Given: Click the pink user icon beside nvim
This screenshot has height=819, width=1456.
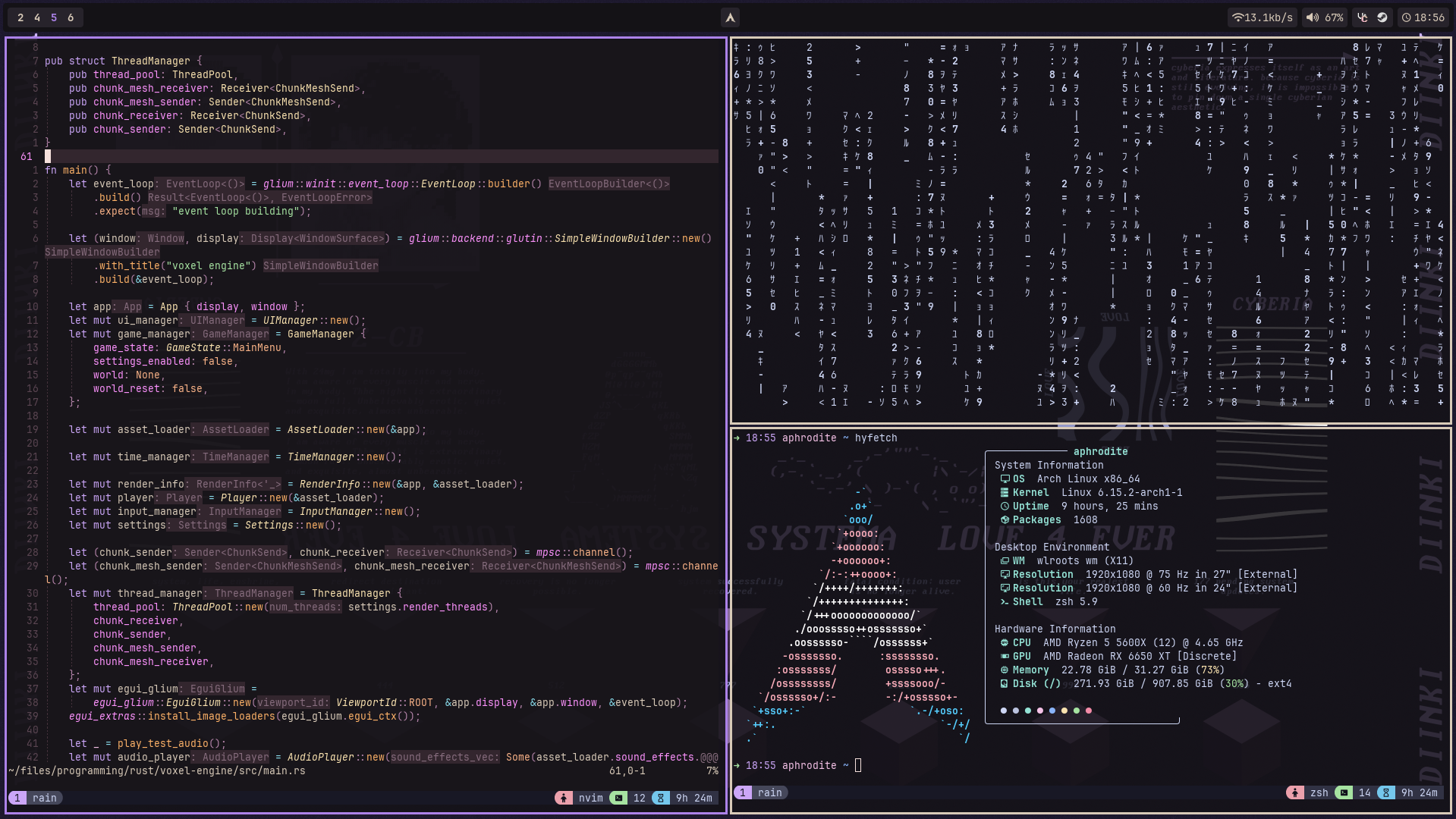Looking at the screenshot, I should point(564,798).
